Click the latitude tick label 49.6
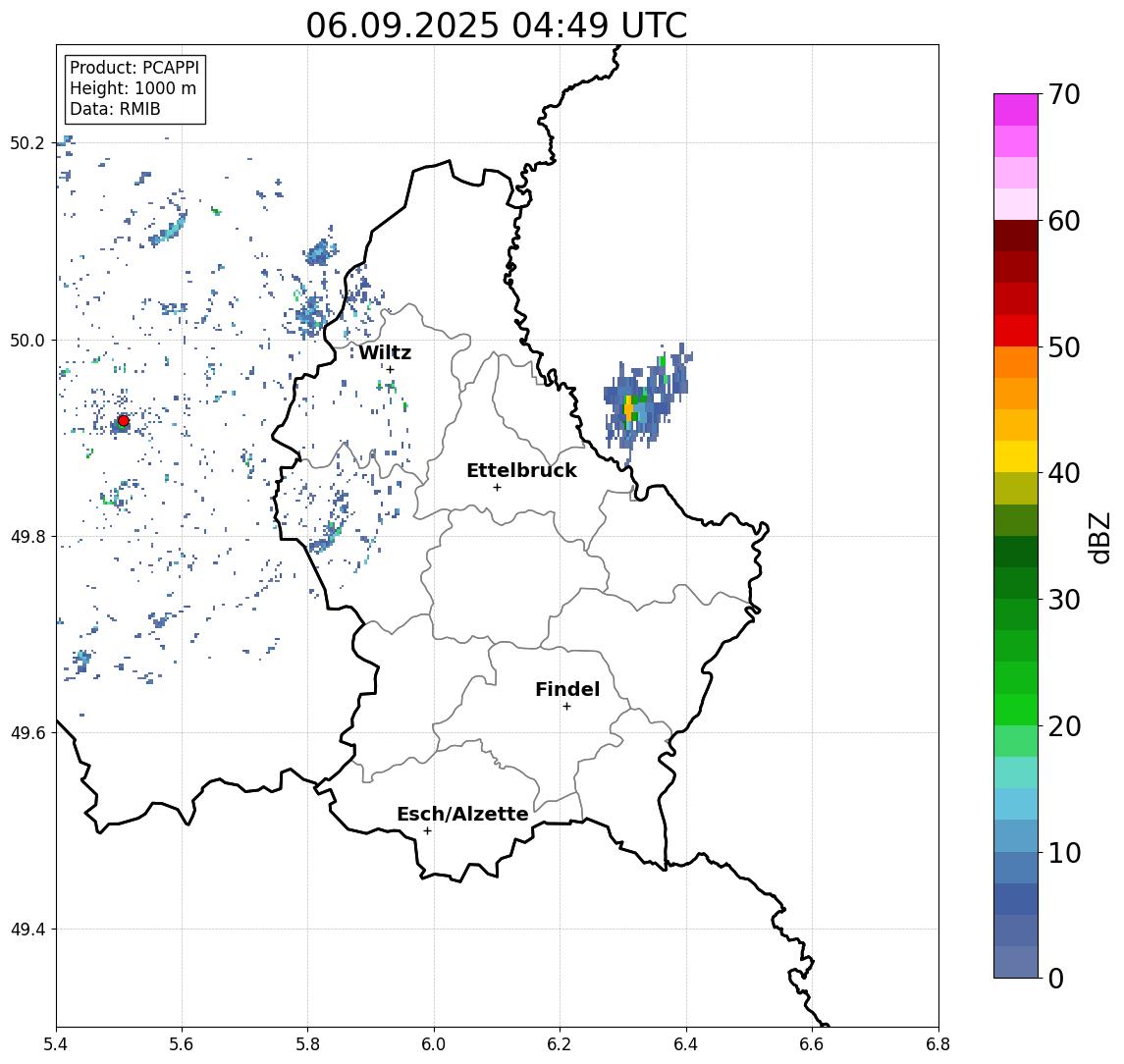 [x=27, y=733]
